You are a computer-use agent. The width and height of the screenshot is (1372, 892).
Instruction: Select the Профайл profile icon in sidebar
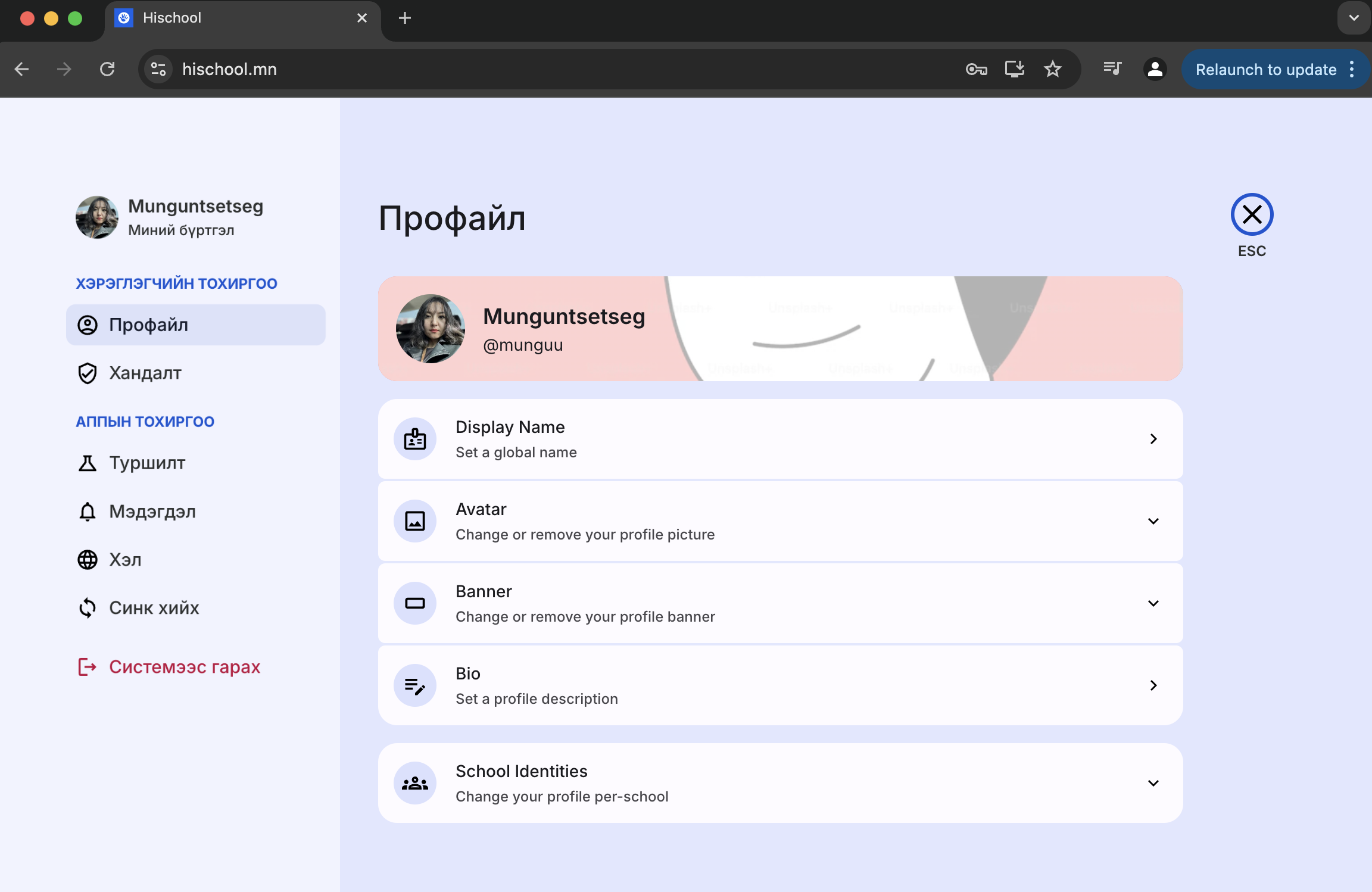tap(88, 325)
